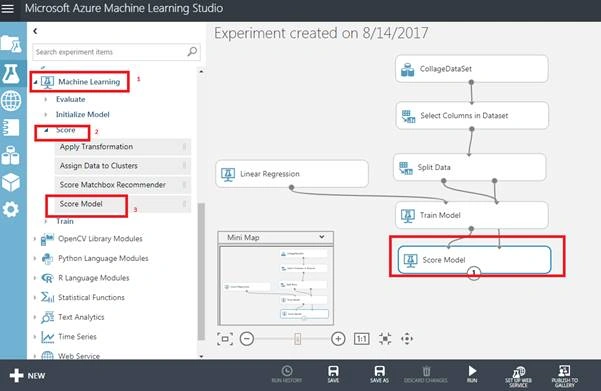Click the zoom slider handle
The image size is (601, 391).
click(297, 339)
